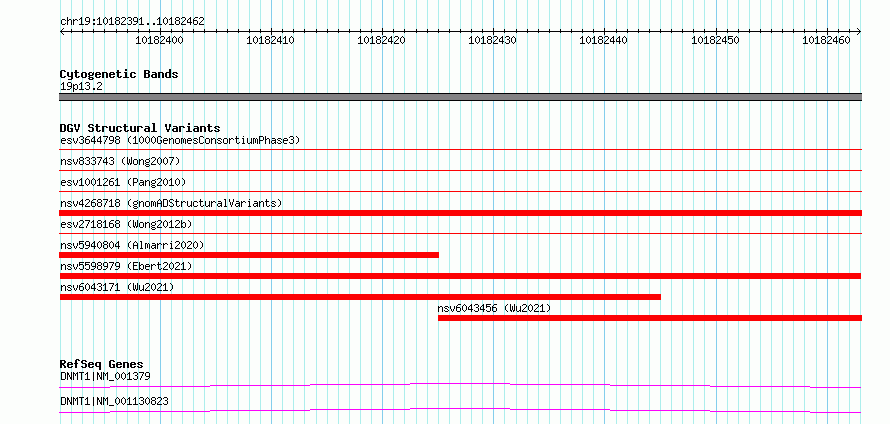Select the DGV Structural Variants track heading

[x=140, y=128]
